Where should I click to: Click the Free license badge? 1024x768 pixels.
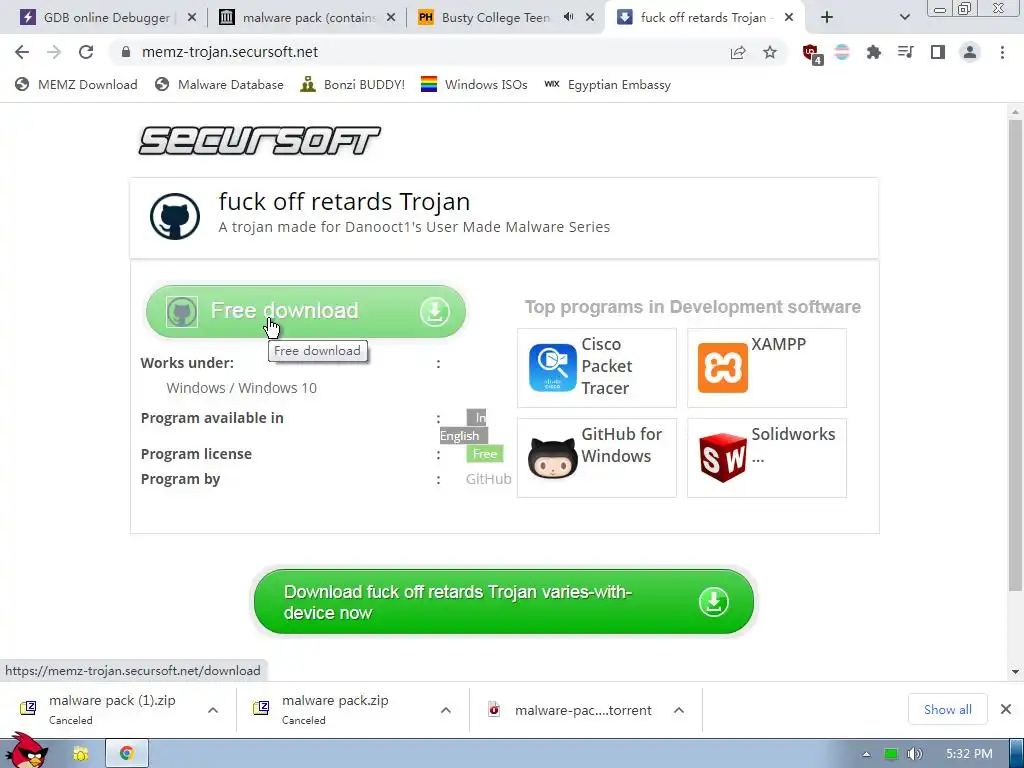[485, 454]
